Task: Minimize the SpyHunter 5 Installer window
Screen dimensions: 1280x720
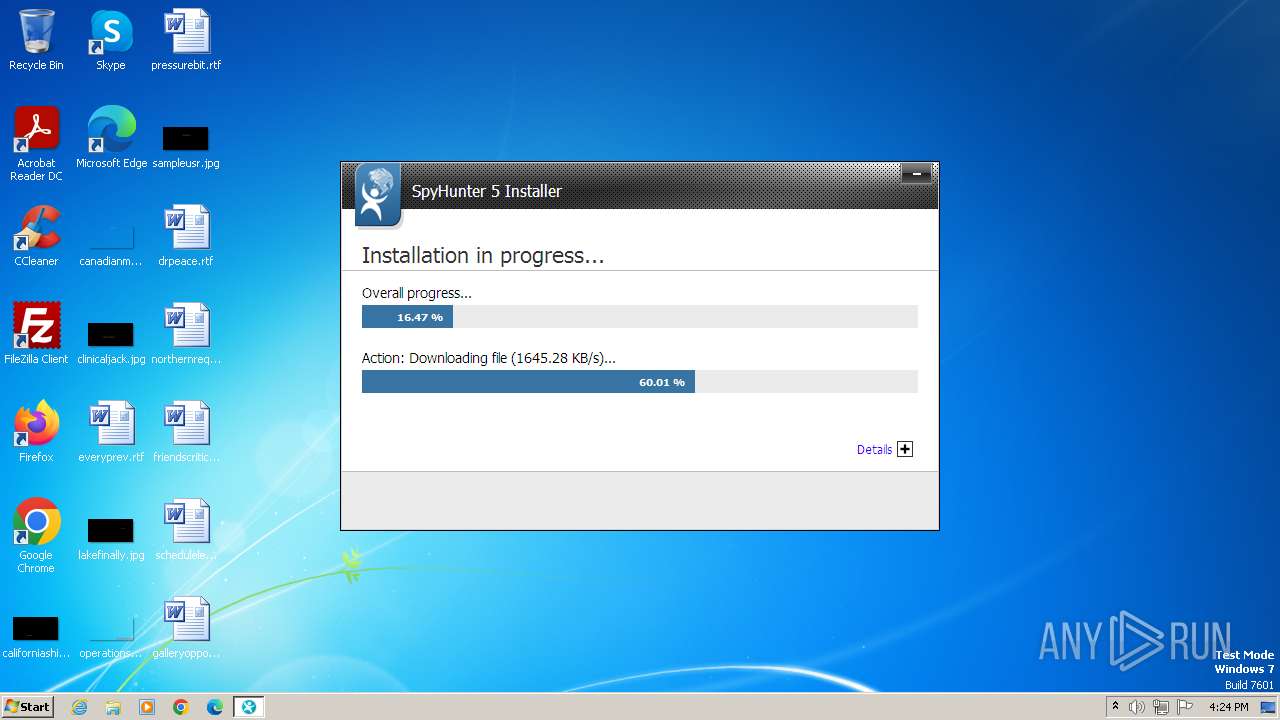Action: click(x=916, y=174)
